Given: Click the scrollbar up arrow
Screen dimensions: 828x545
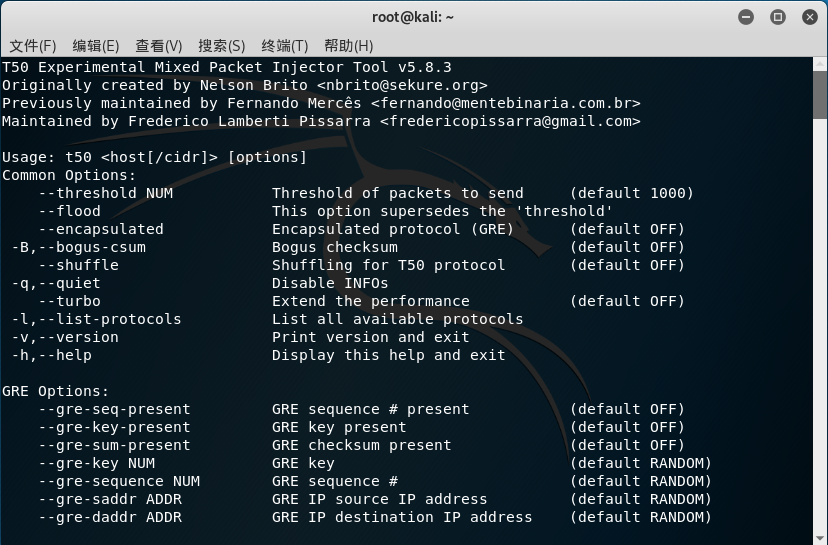Looking at the screenshot, I should [x=820, y=64].
